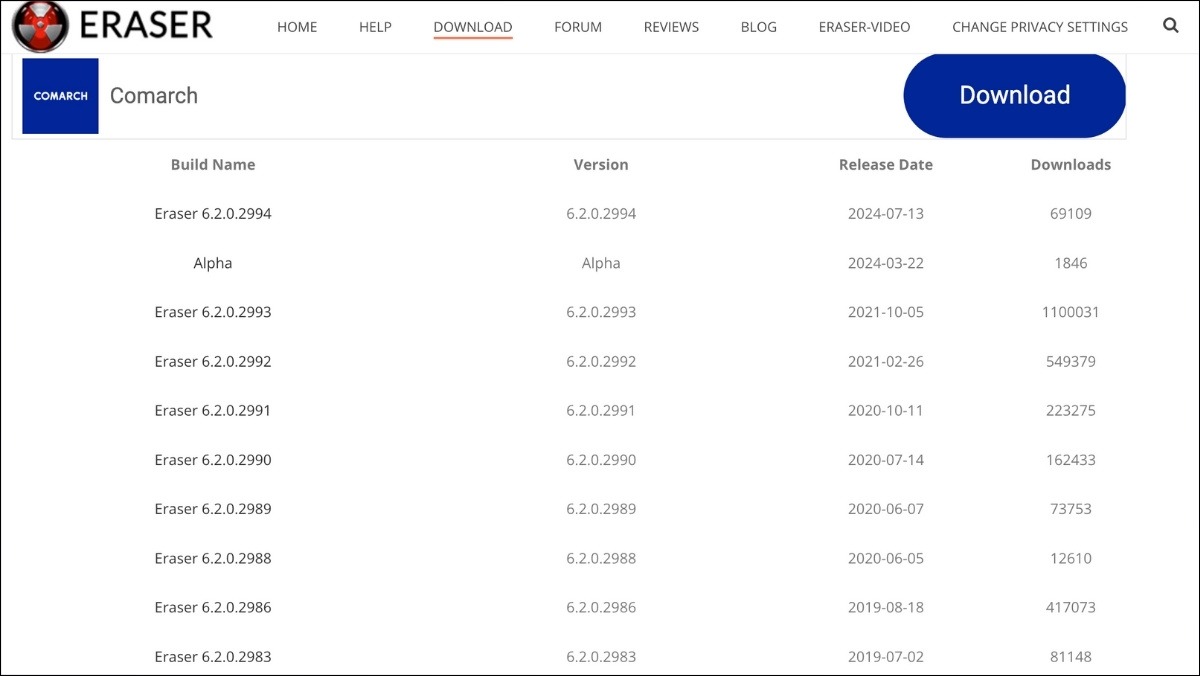Click the download count 73753

[x=1071, y=509]
